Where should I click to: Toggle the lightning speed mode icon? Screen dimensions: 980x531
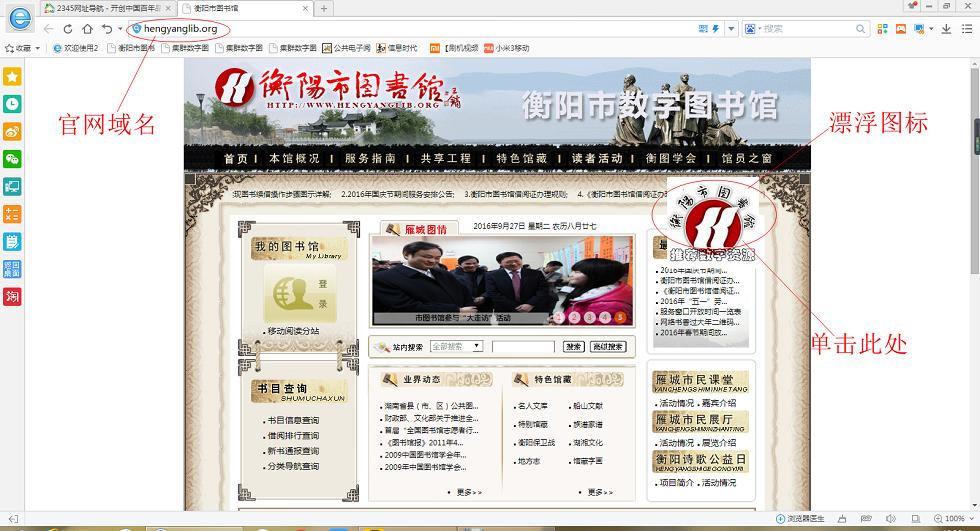[715, 29]
